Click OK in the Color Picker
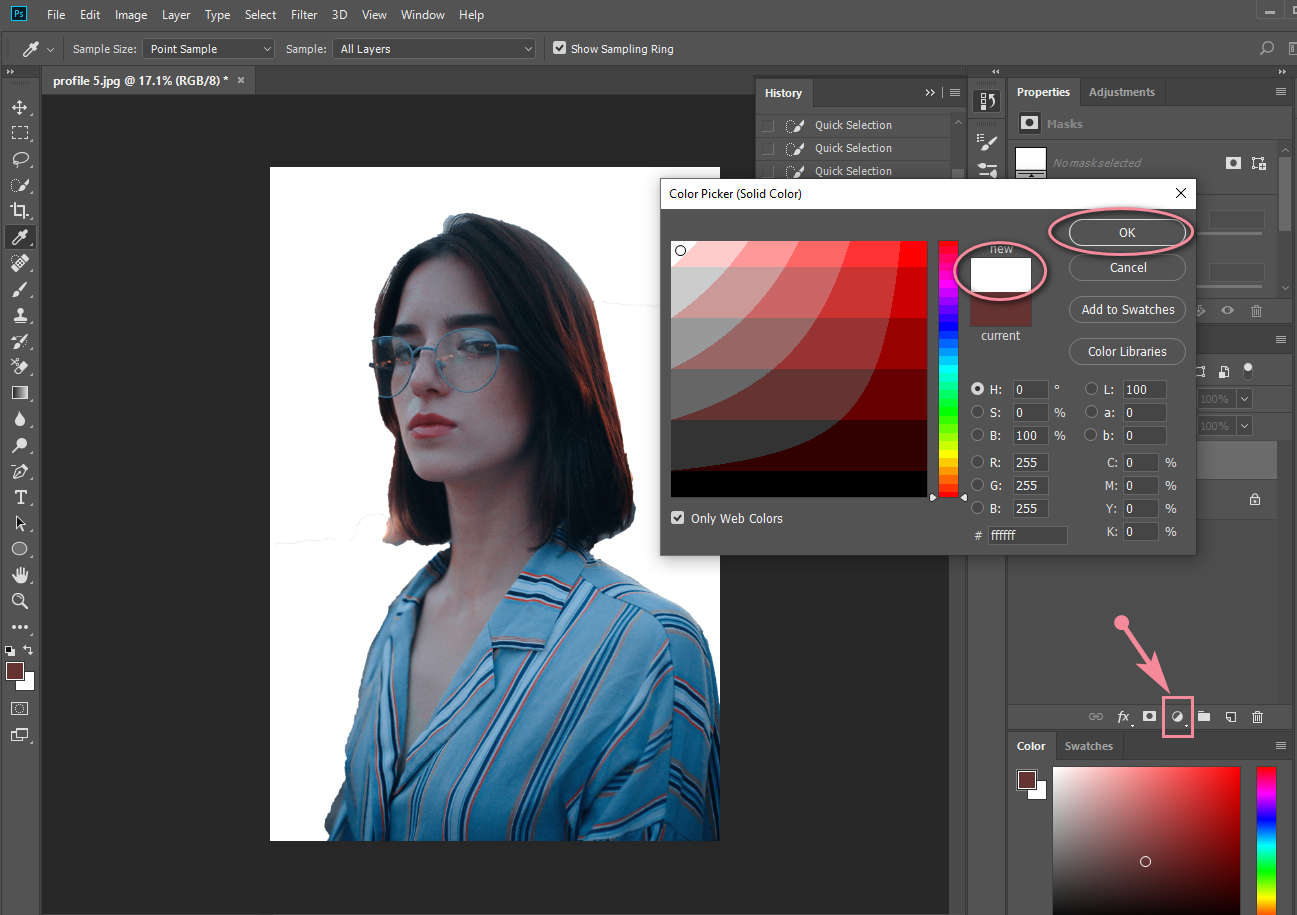Image resolution: width=1297 pixels, height=915 pixels. tap(1127, 232)
